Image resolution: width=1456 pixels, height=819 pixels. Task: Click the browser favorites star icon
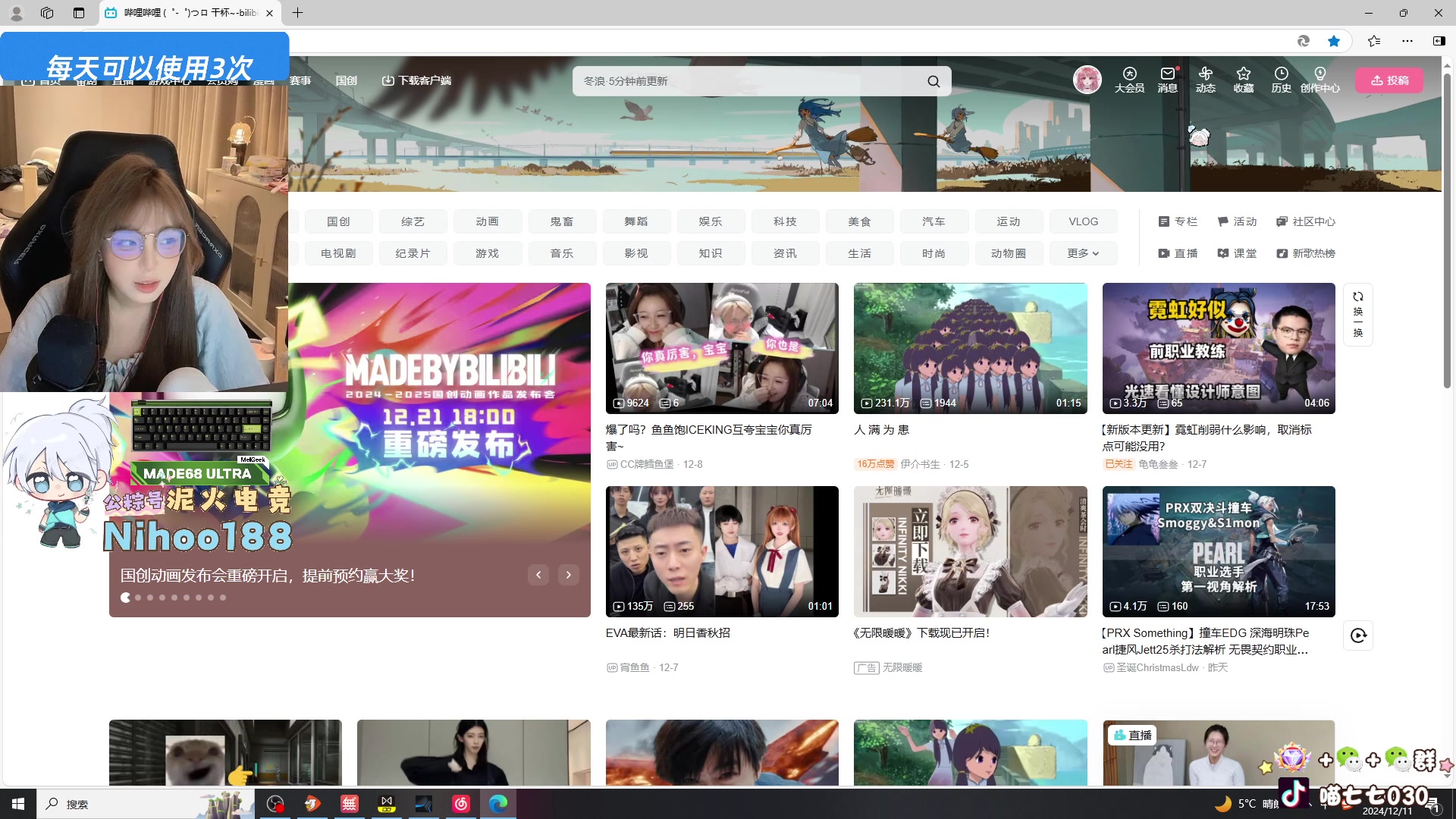coord(1334,41)
